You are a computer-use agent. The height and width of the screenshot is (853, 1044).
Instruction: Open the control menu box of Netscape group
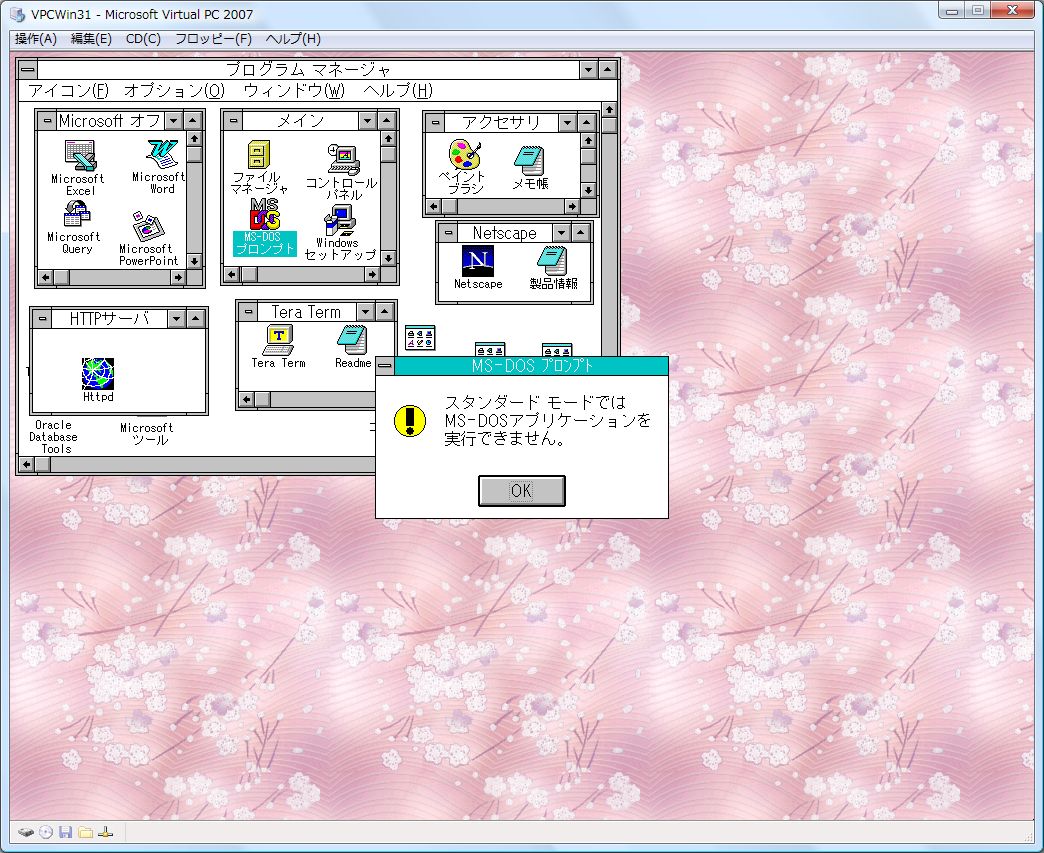pyautogui.click(x=448, y=233)
